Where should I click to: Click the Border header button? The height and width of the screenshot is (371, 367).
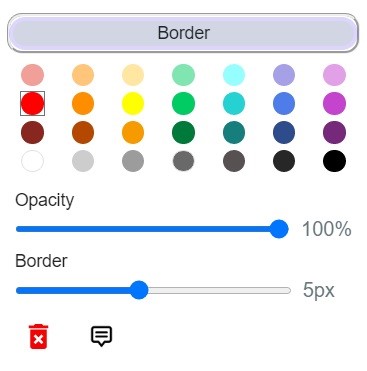click(x=183, y=33)
